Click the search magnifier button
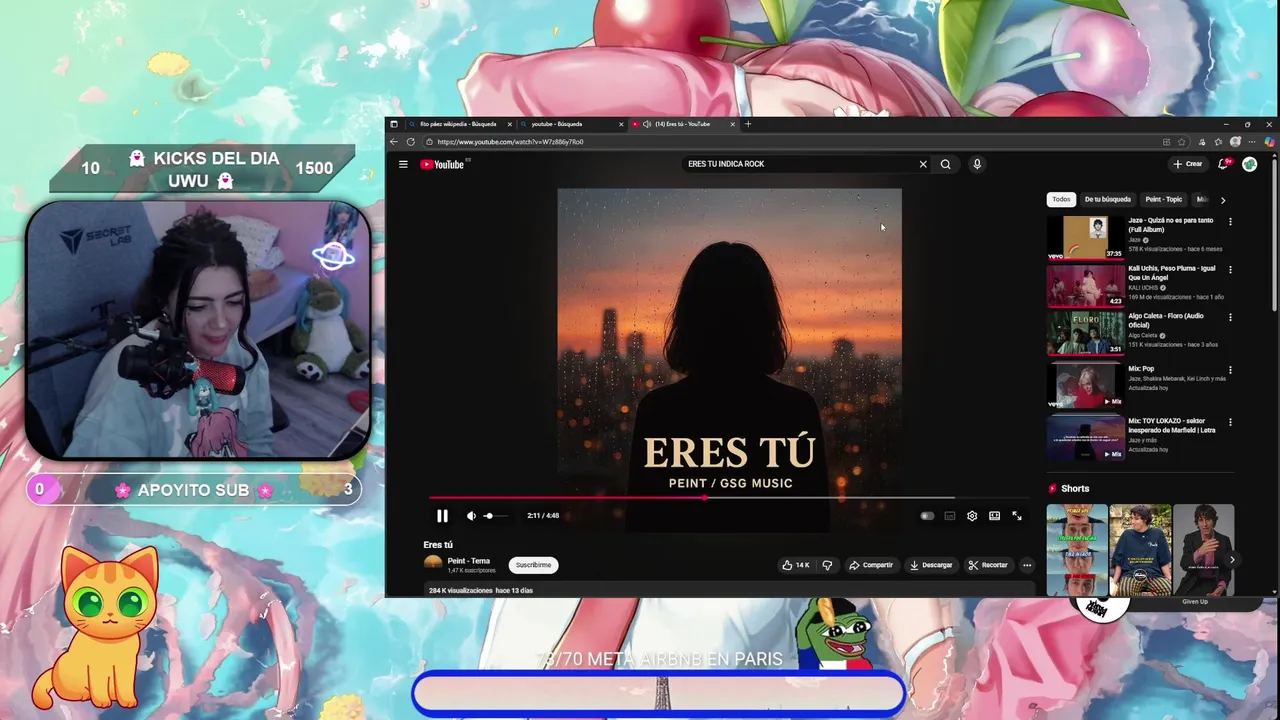1280x720 pixels. coord(945,164)
